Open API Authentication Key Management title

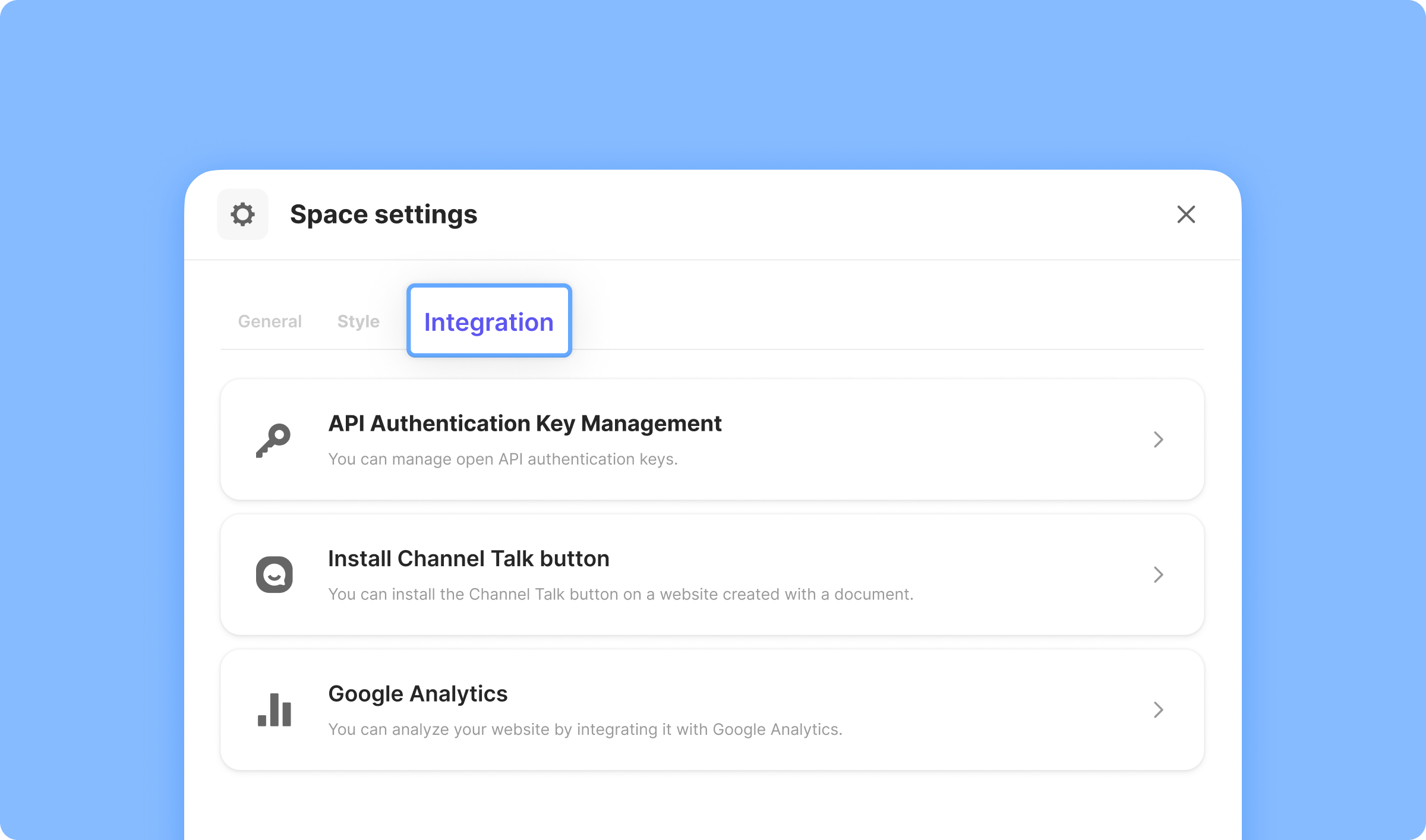[525, 424]
